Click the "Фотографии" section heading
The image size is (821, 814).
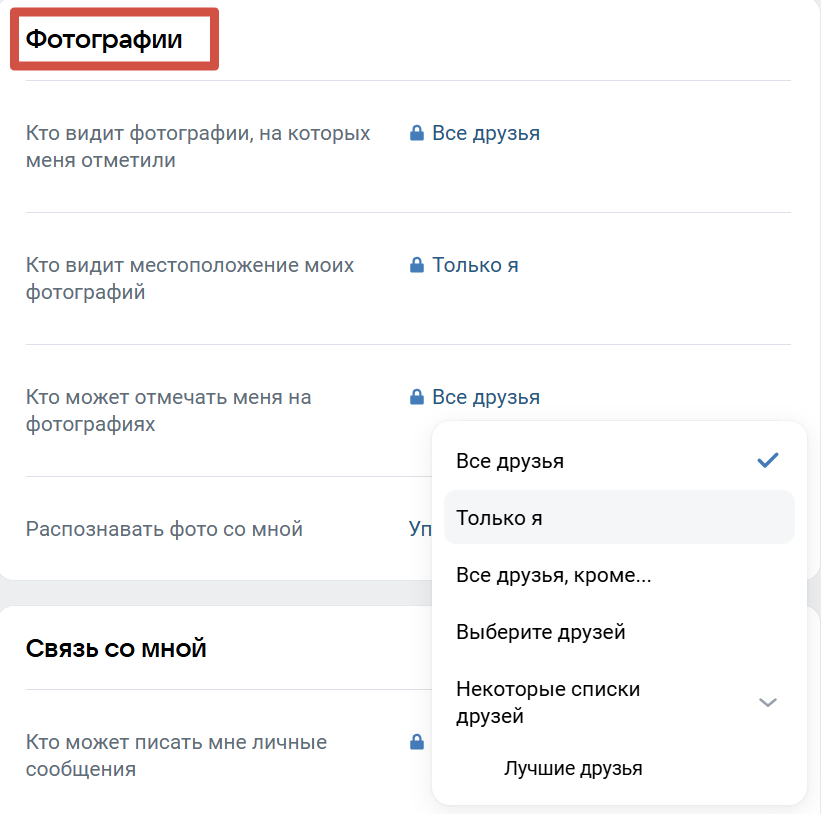[x=104, y=40]
